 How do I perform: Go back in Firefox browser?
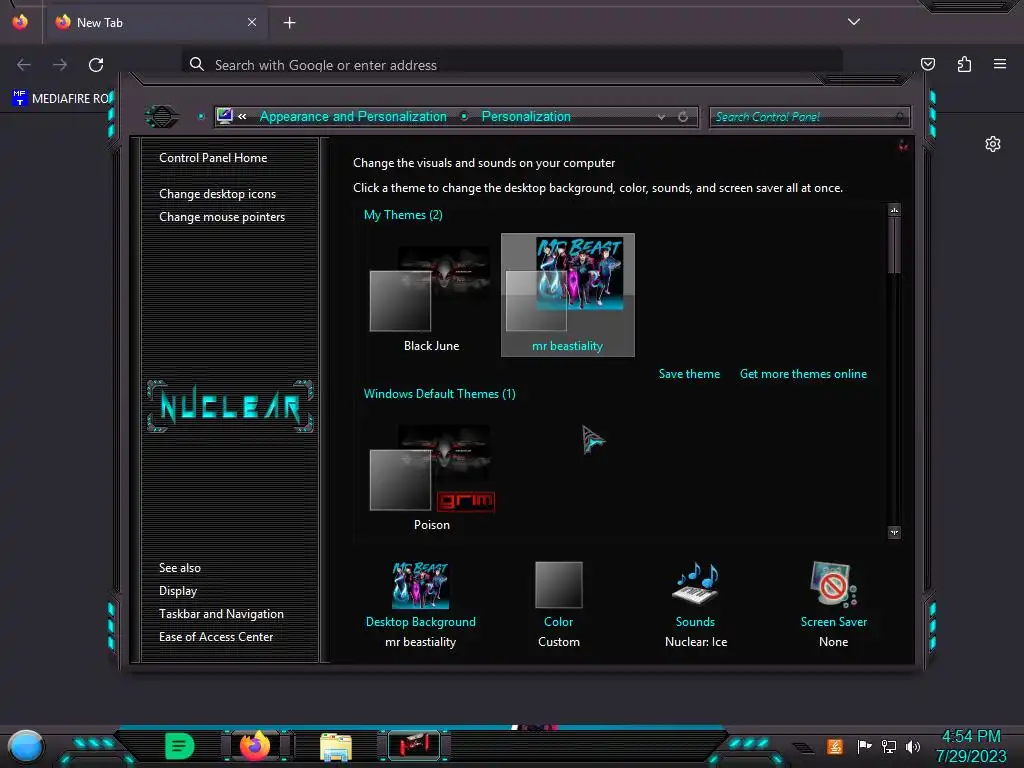(x=24, y=65)
